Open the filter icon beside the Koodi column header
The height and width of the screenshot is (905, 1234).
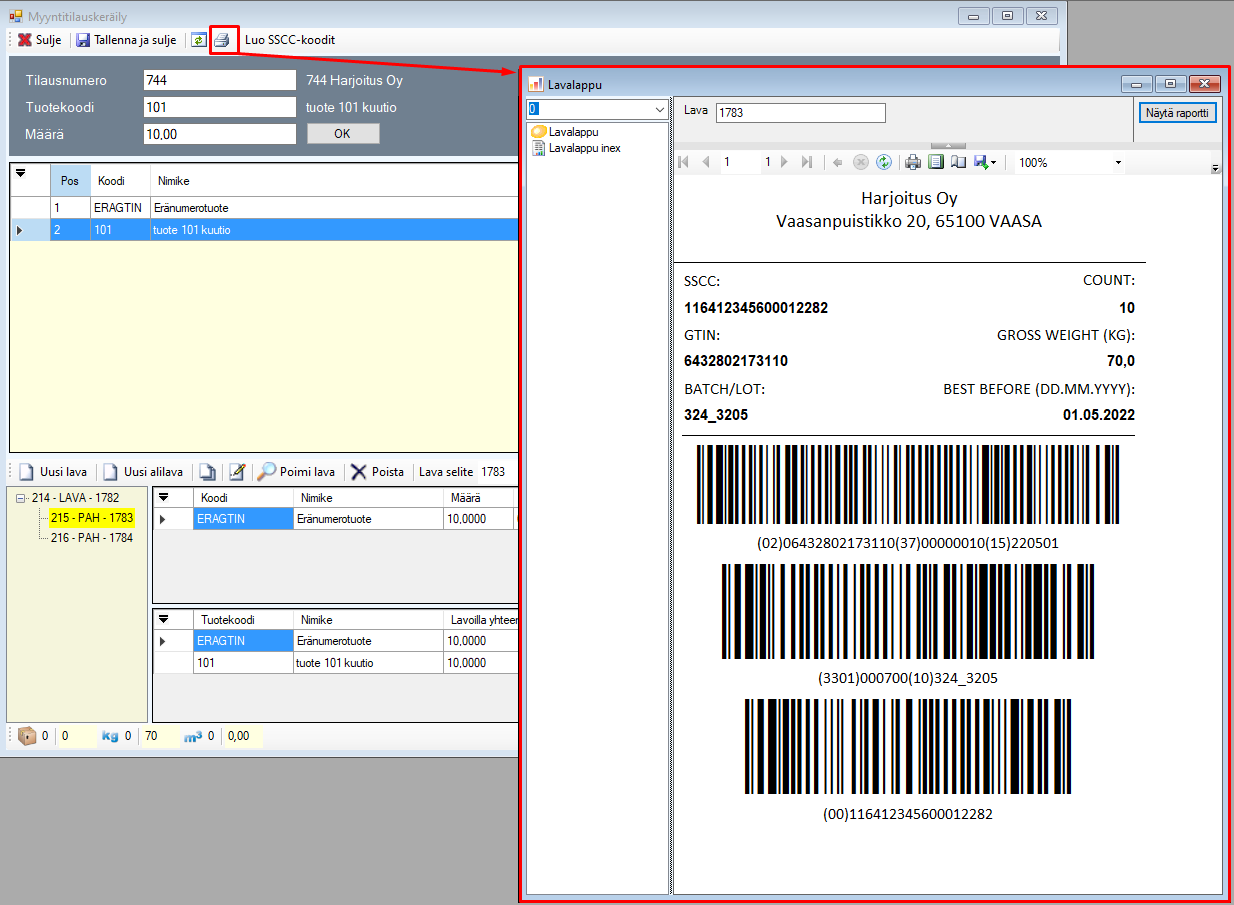[165, 497]
